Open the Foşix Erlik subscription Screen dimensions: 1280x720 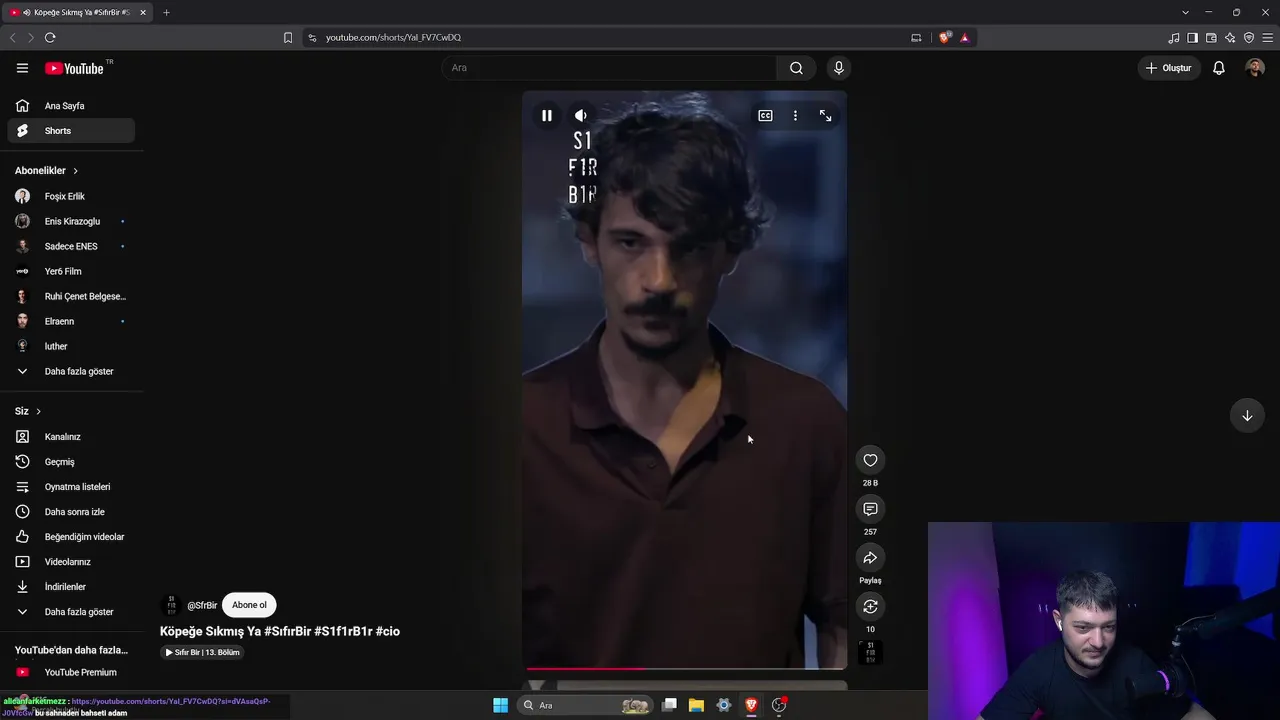click(71, 196)
